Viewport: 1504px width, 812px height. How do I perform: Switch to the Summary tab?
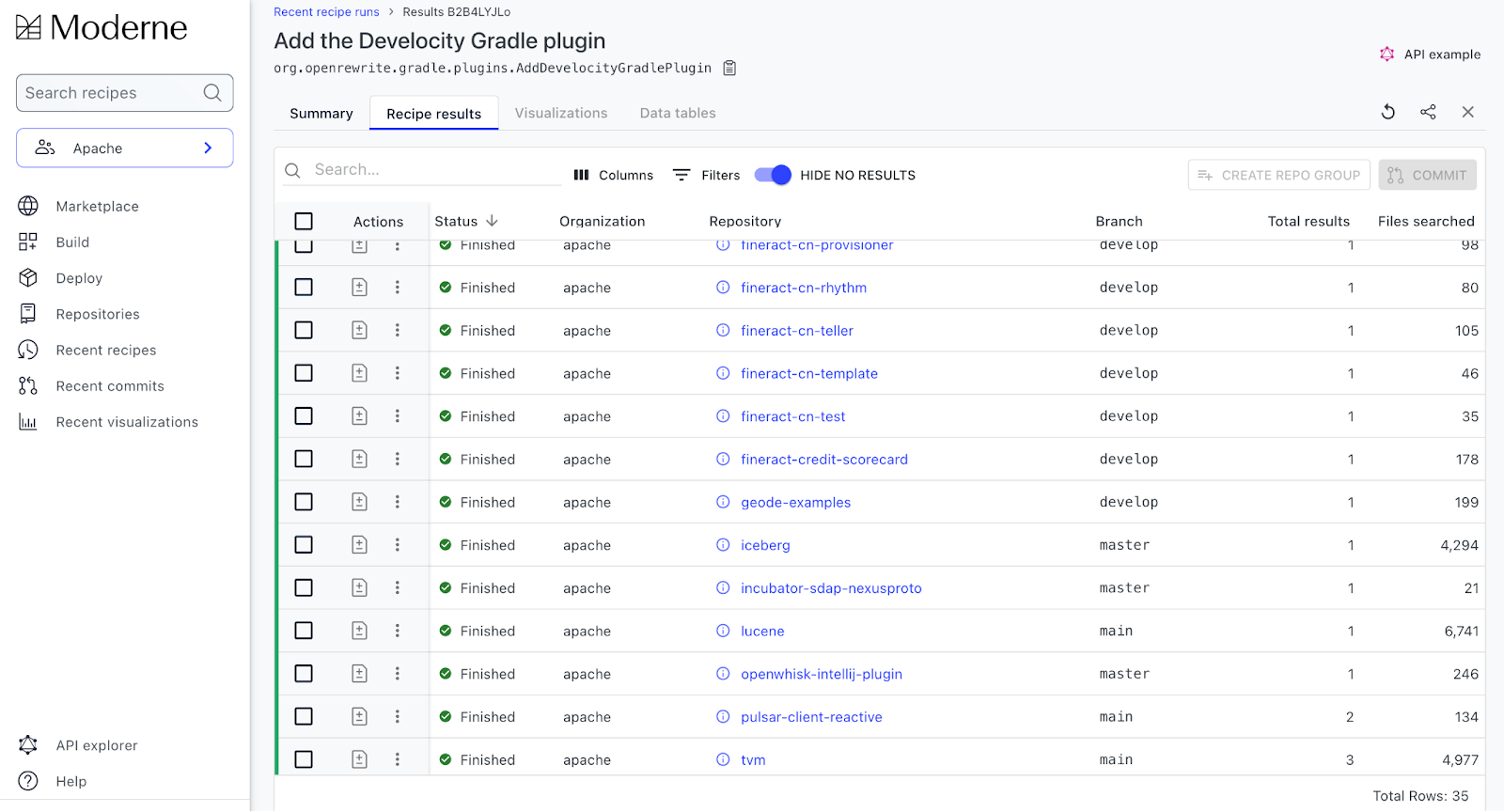[321, 113]
